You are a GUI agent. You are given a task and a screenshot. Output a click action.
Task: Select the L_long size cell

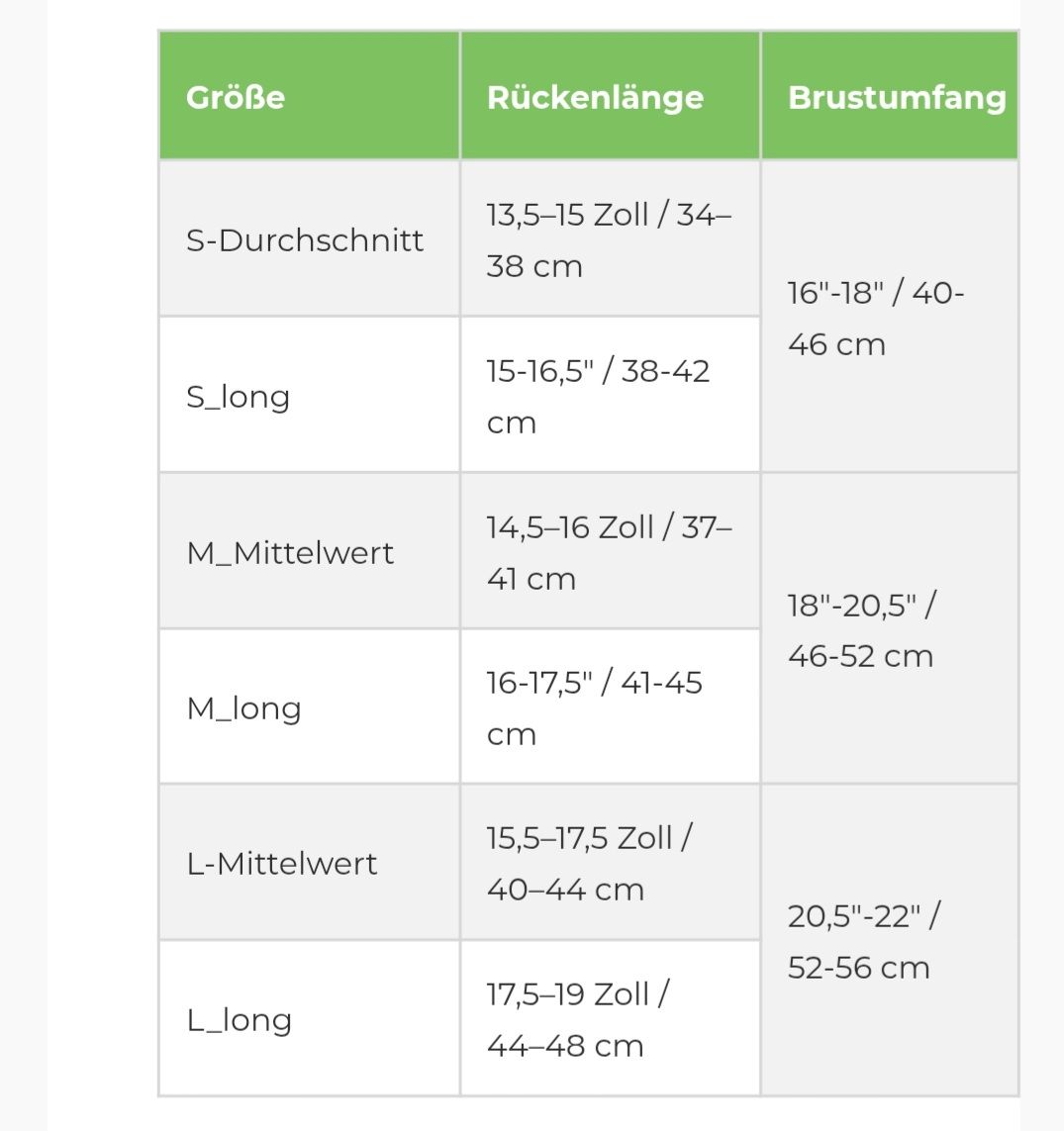coord(309,1018)
